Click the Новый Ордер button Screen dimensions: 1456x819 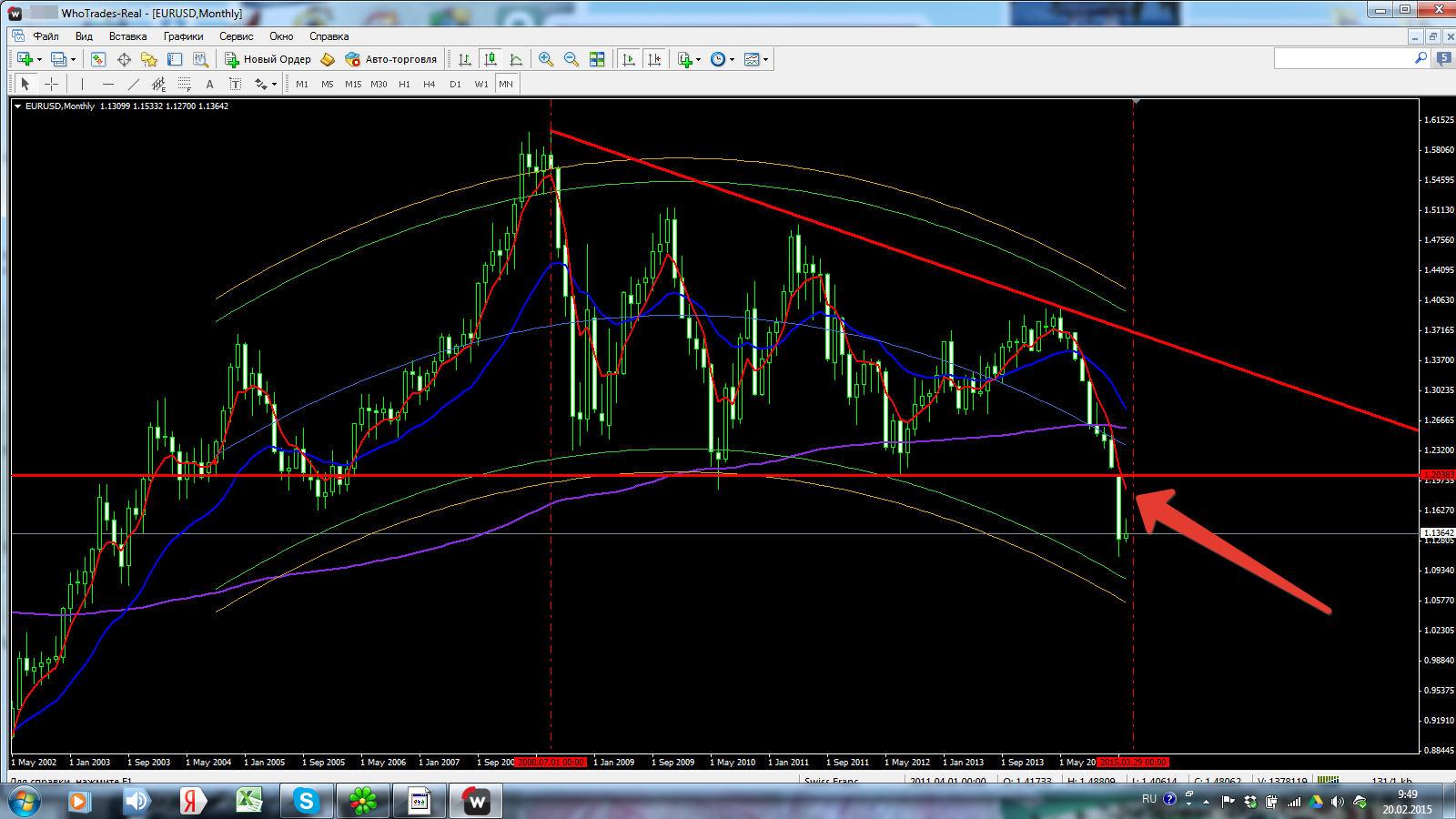pos(268,59)
